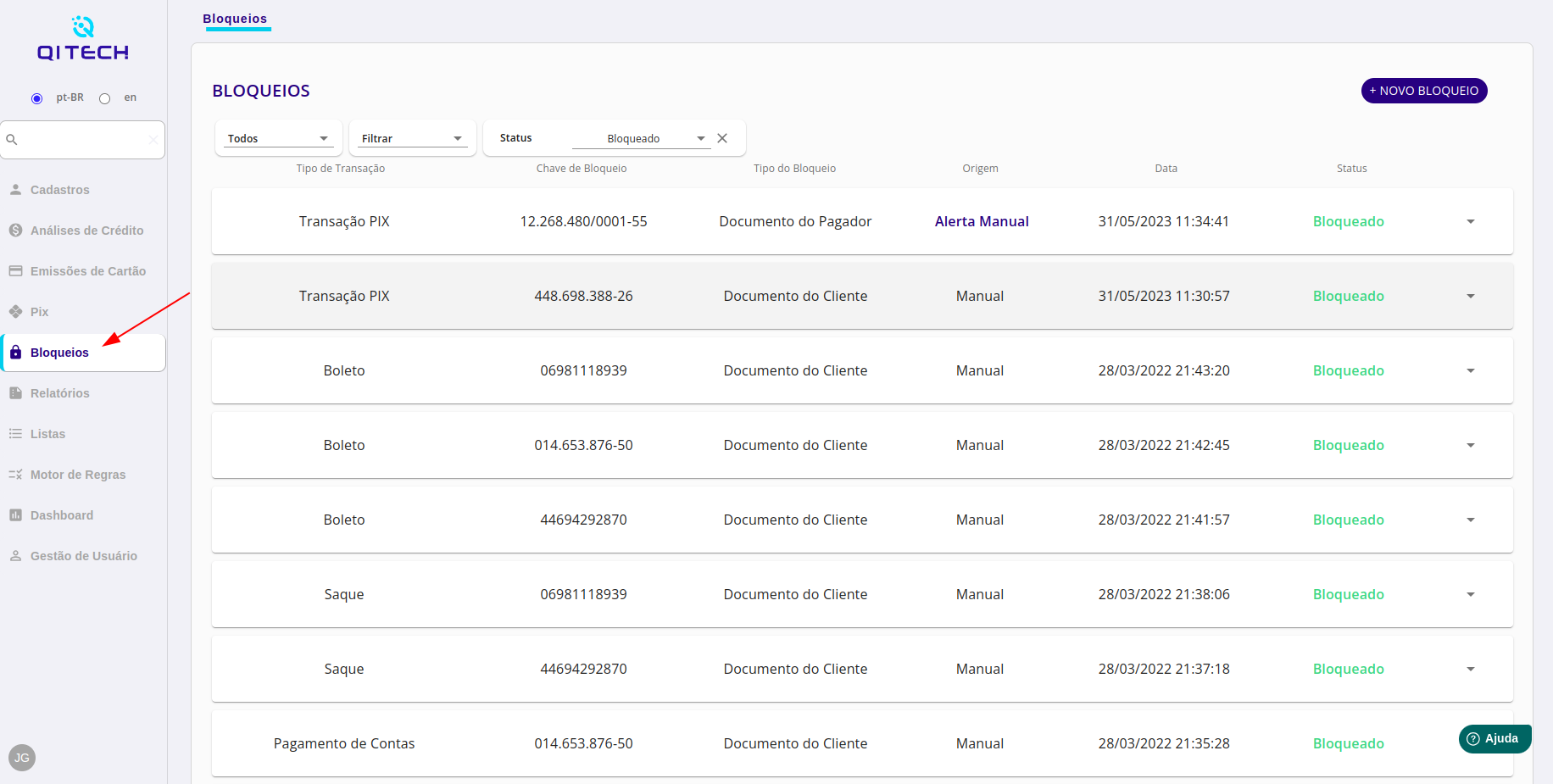The image size is (1553, 784).
Task: Expand the 448.698.388-26 row
Action: coord(1471,297)
